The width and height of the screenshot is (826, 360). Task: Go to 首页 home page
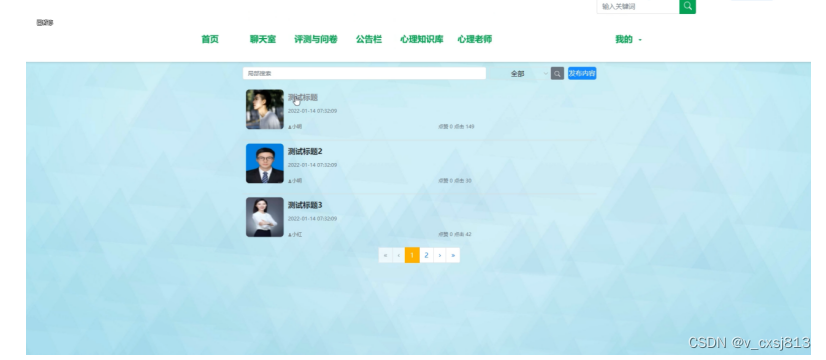coord(210,39)
